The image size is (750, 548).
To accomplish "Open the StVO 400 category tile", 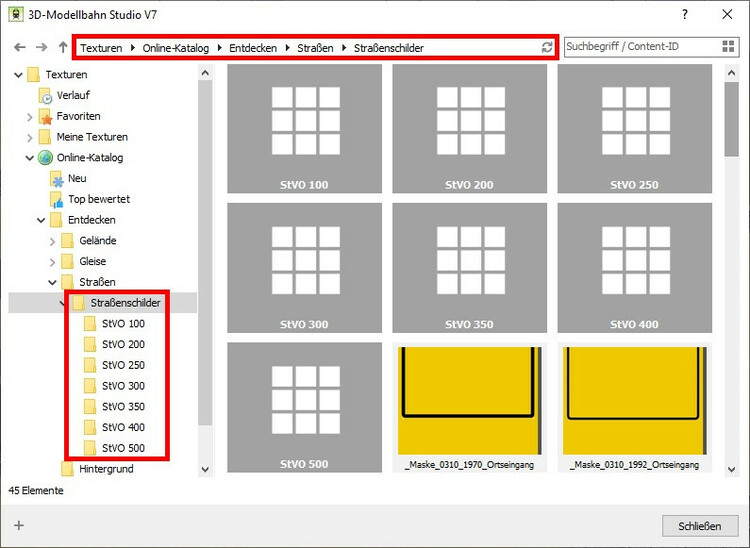I will (634, 268).
